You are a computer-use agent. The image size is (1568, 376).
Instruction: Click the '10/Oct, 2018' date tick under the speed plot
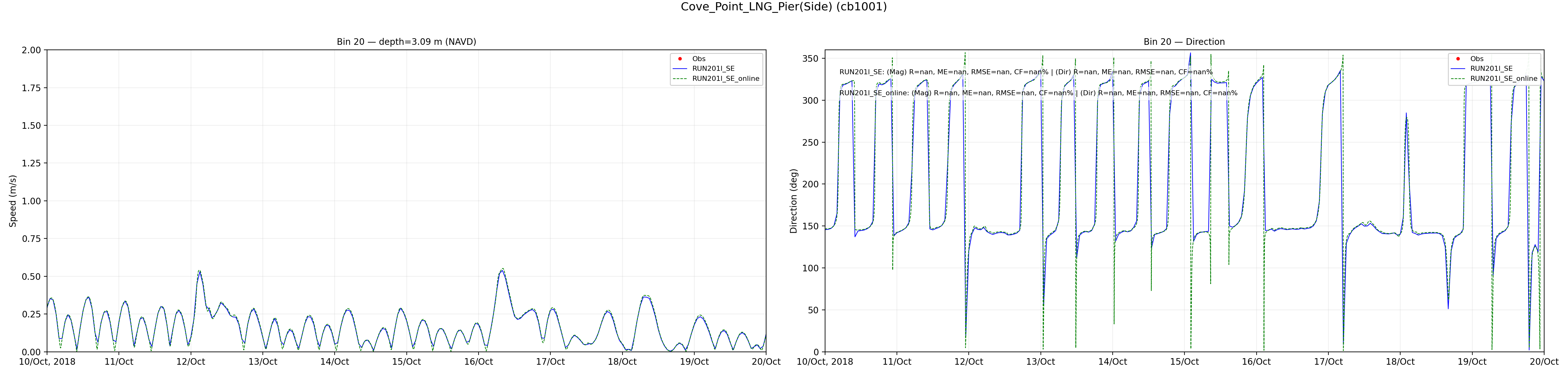47,361
